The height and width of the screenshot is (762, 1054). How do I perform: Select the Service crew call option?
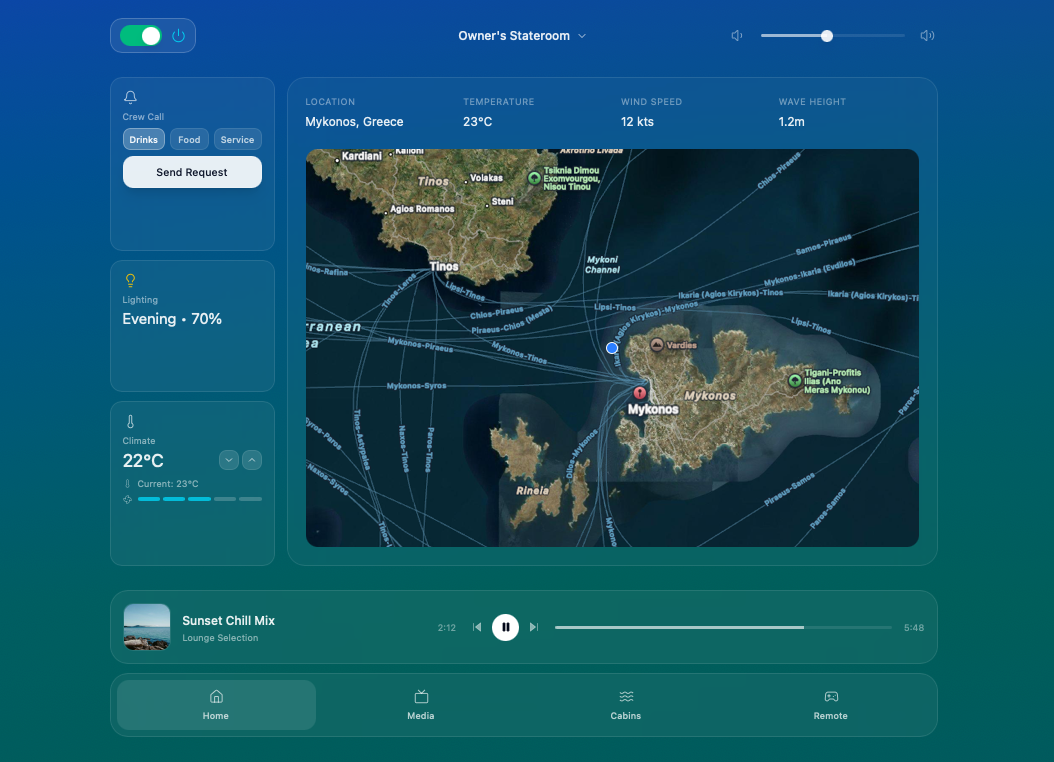(237, 139)
